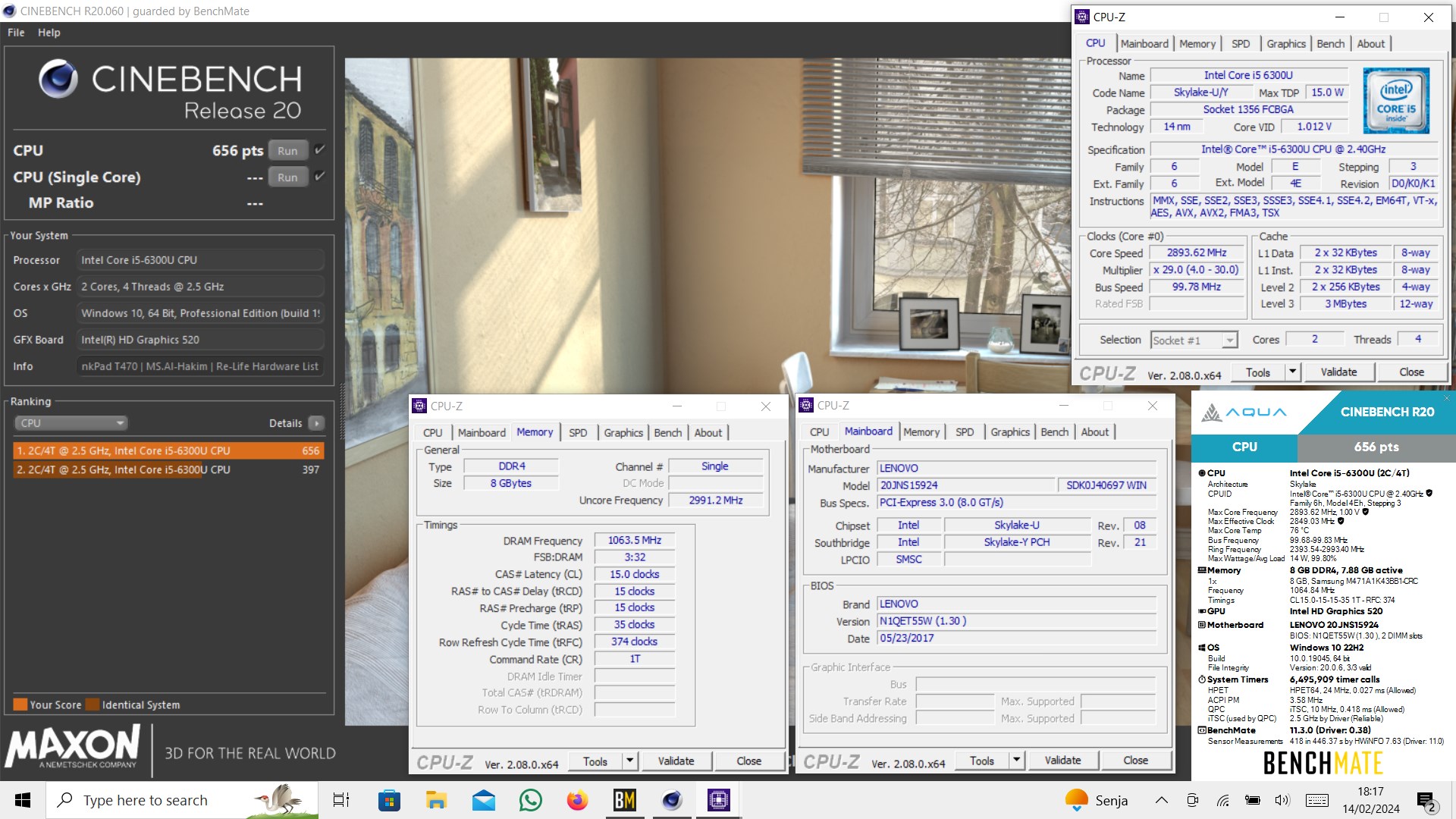
Task: Click the Intel Core i5 logo
Action: pyautogui.click(x=1396, y=101)
